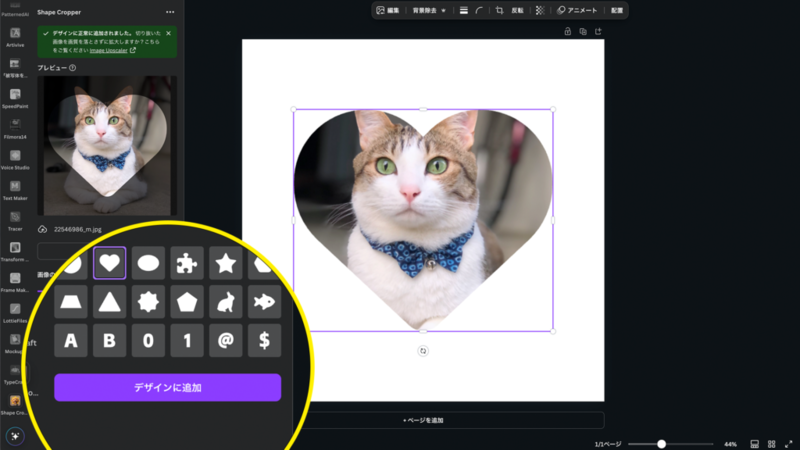The image size is (800, 450).
Task: Click the upload icon beside 22546986_m.jpg
Action: coord(42,230)
